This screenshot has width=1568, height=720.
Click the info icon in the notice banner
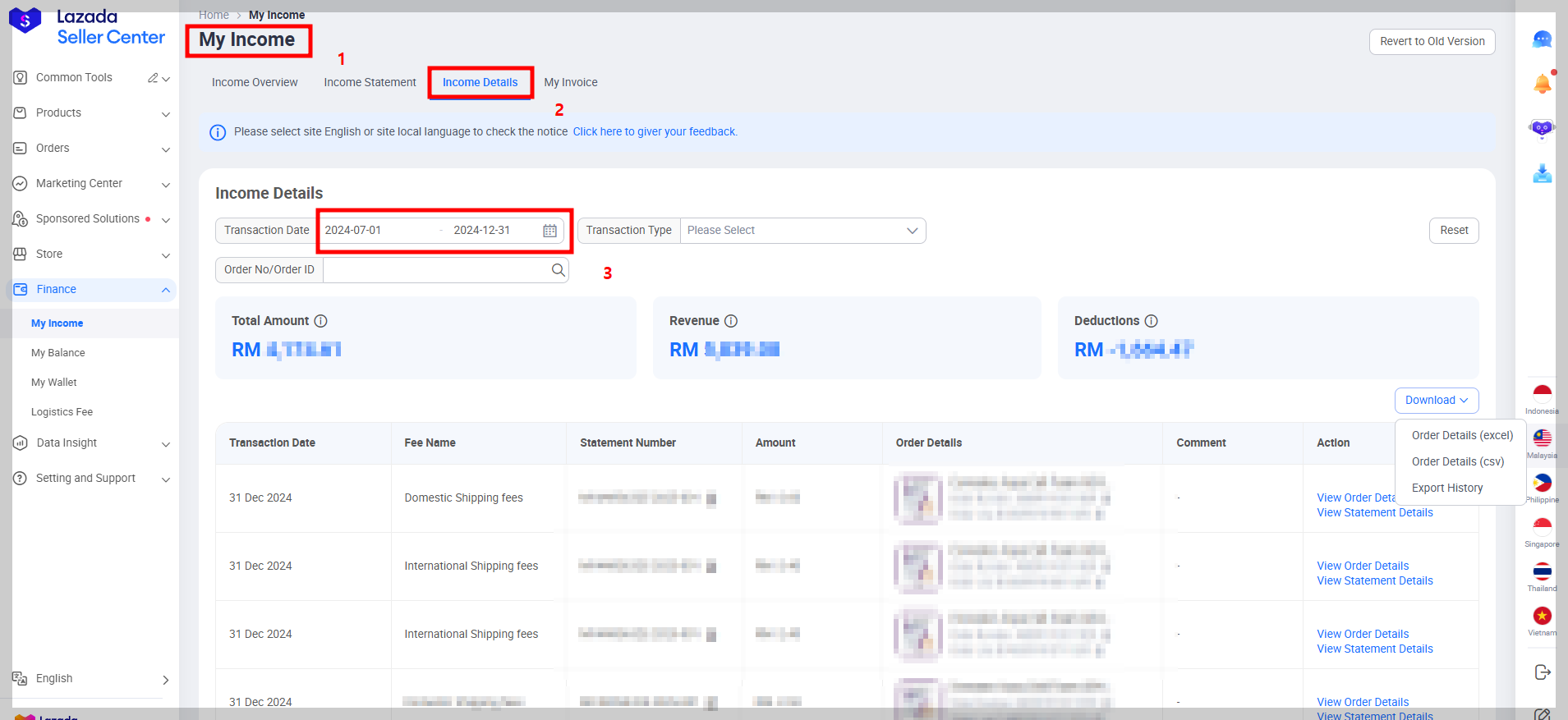pyautogui.click(x=218, y=132)
